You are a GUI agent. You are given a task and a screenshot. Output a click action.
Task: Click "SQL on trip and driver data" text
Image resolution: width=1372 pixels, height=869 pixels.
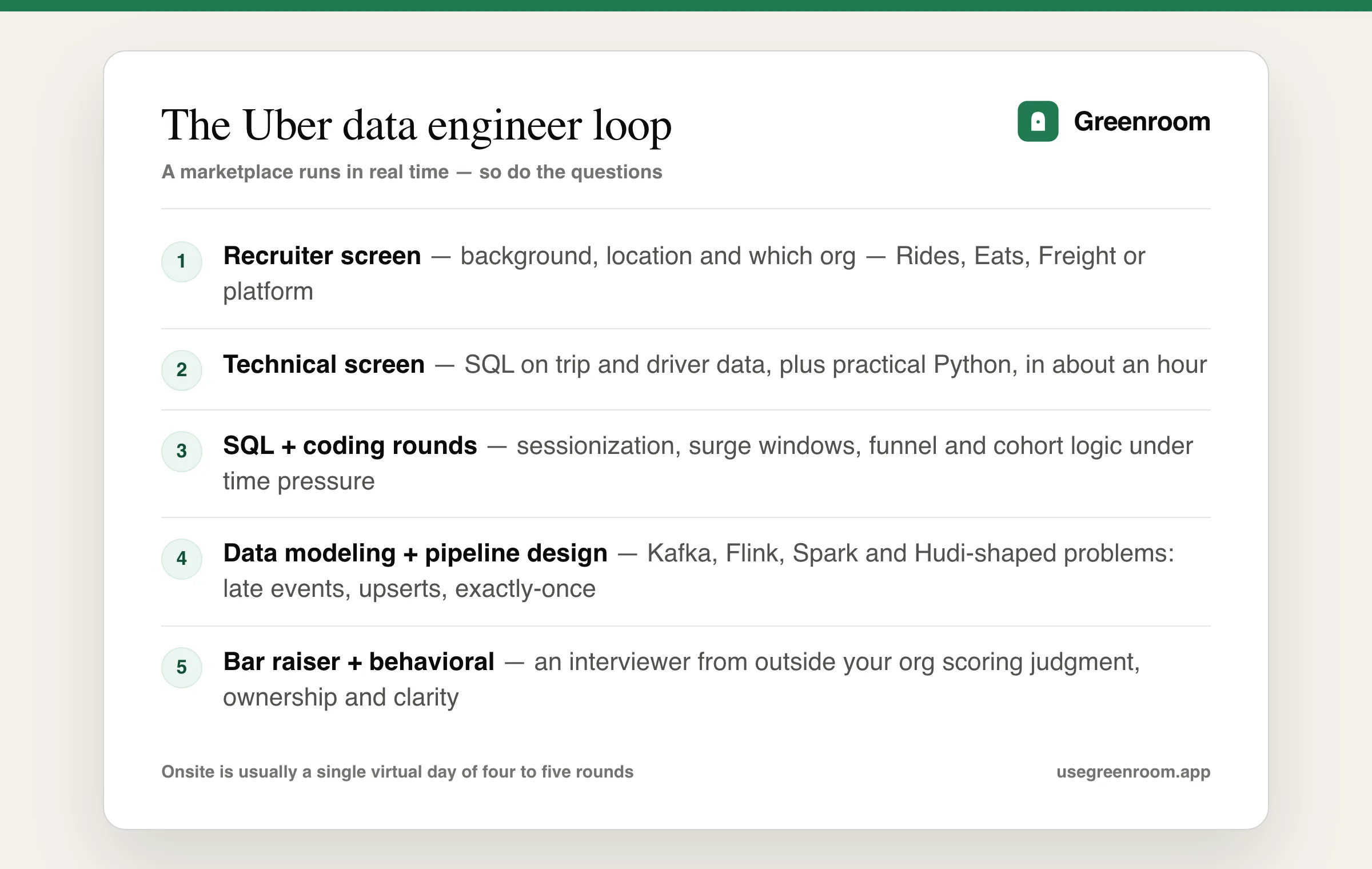(617, 365)
